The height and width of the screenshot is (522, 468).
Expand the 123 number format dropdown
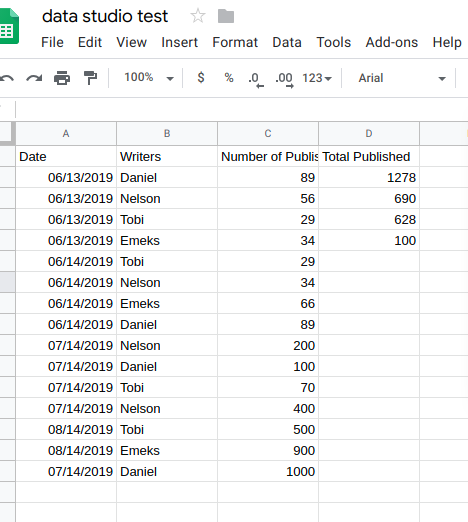[317, 78]
